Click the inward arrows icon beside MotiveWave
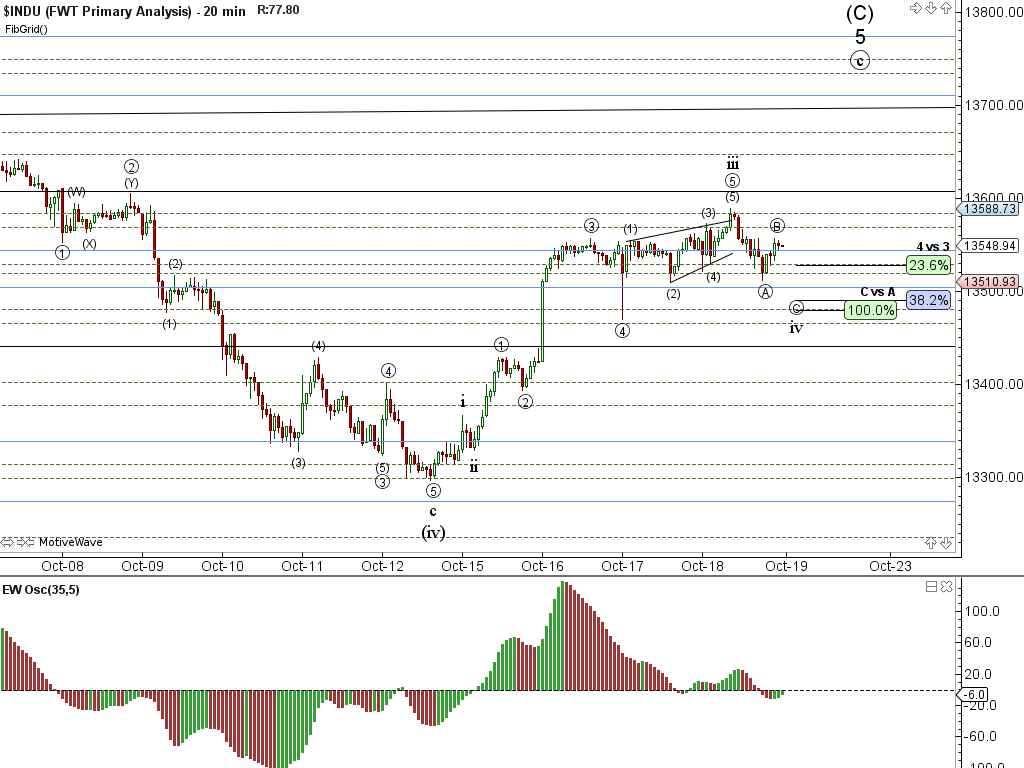Viewport: 1024px width, 768px height. click(x=26, y=542)
